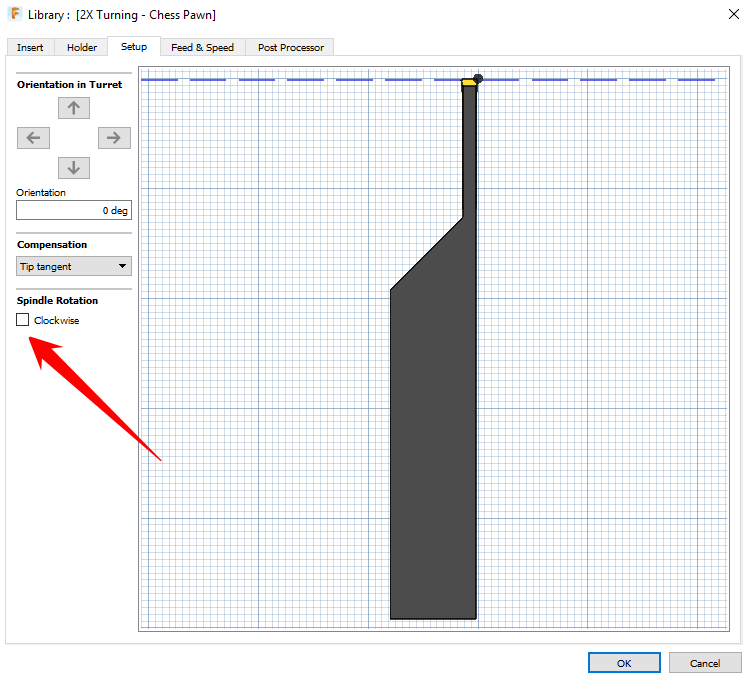Orient tool left with left arrow
Image resolution: width=748 pixels, height=678 pixels.
coord(33,138)
